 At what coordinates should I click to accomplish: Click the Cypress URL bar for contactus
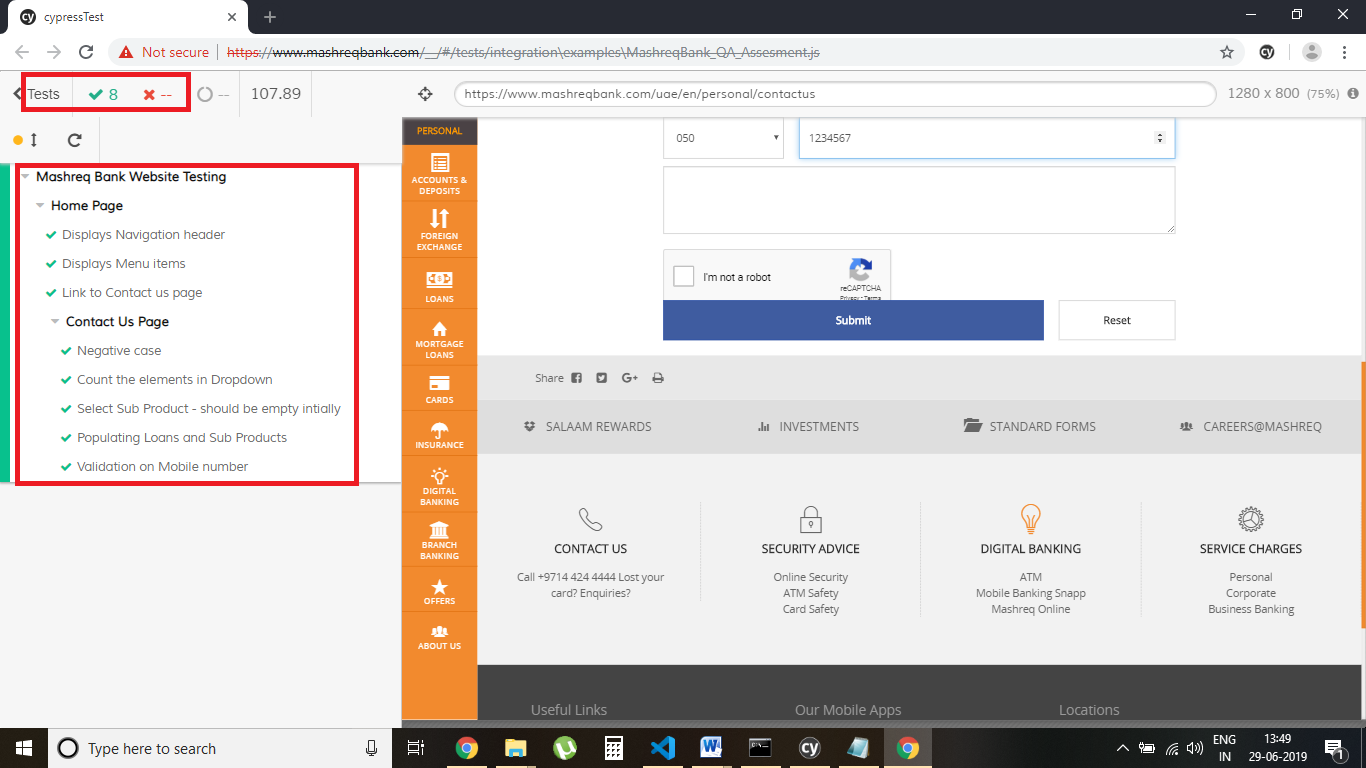tap(835, 94)
